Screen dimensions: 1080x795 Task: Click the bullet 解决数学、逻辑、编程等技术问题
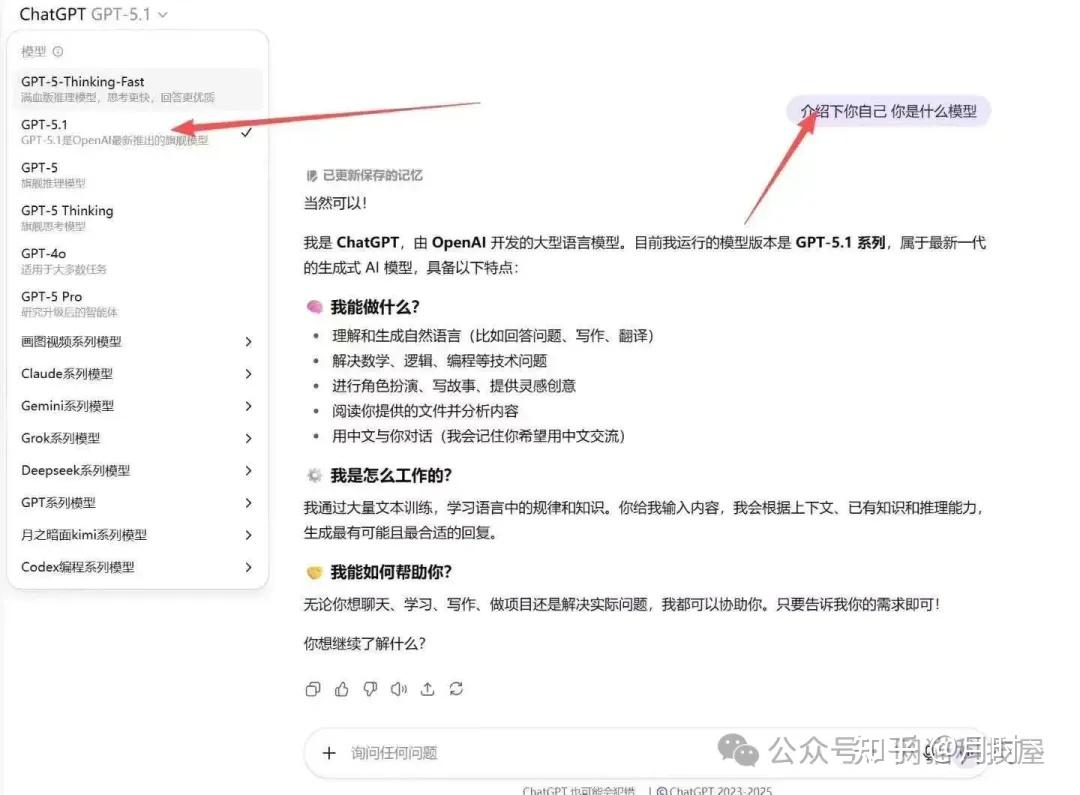[439, 361]
